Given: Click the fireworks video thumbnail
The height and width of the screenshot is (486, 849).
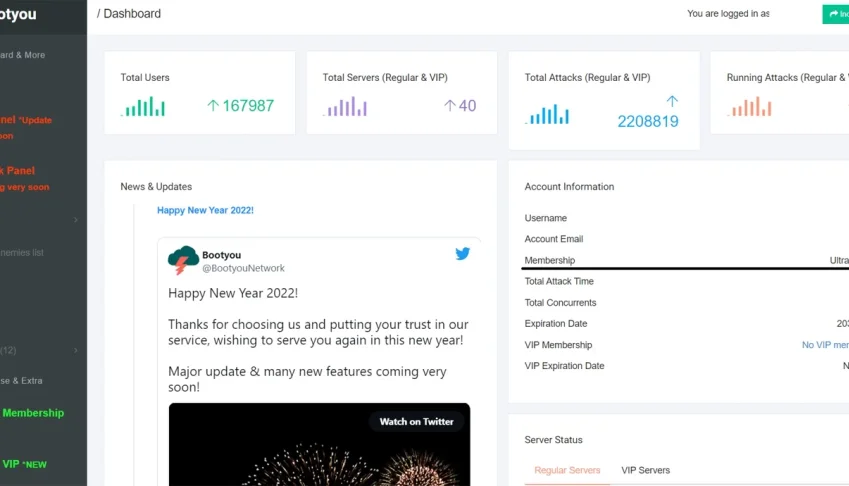Looking at the screenshot, I should [x=319, y=444].
